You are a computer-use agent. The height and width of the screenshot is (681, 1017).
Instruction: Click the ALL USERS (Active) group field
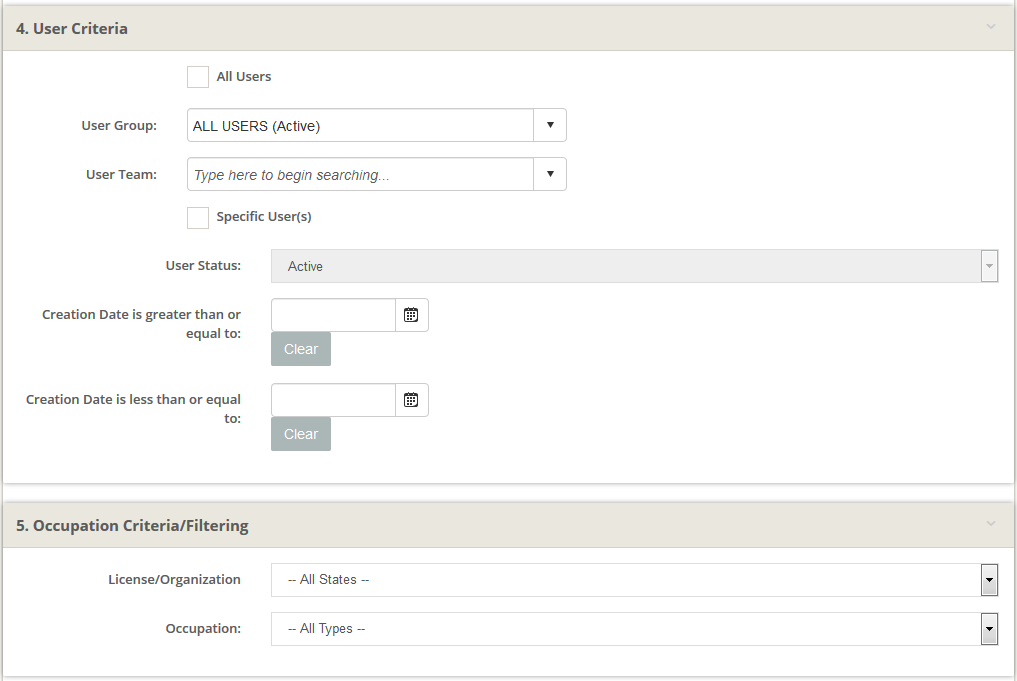coord(360,126)
